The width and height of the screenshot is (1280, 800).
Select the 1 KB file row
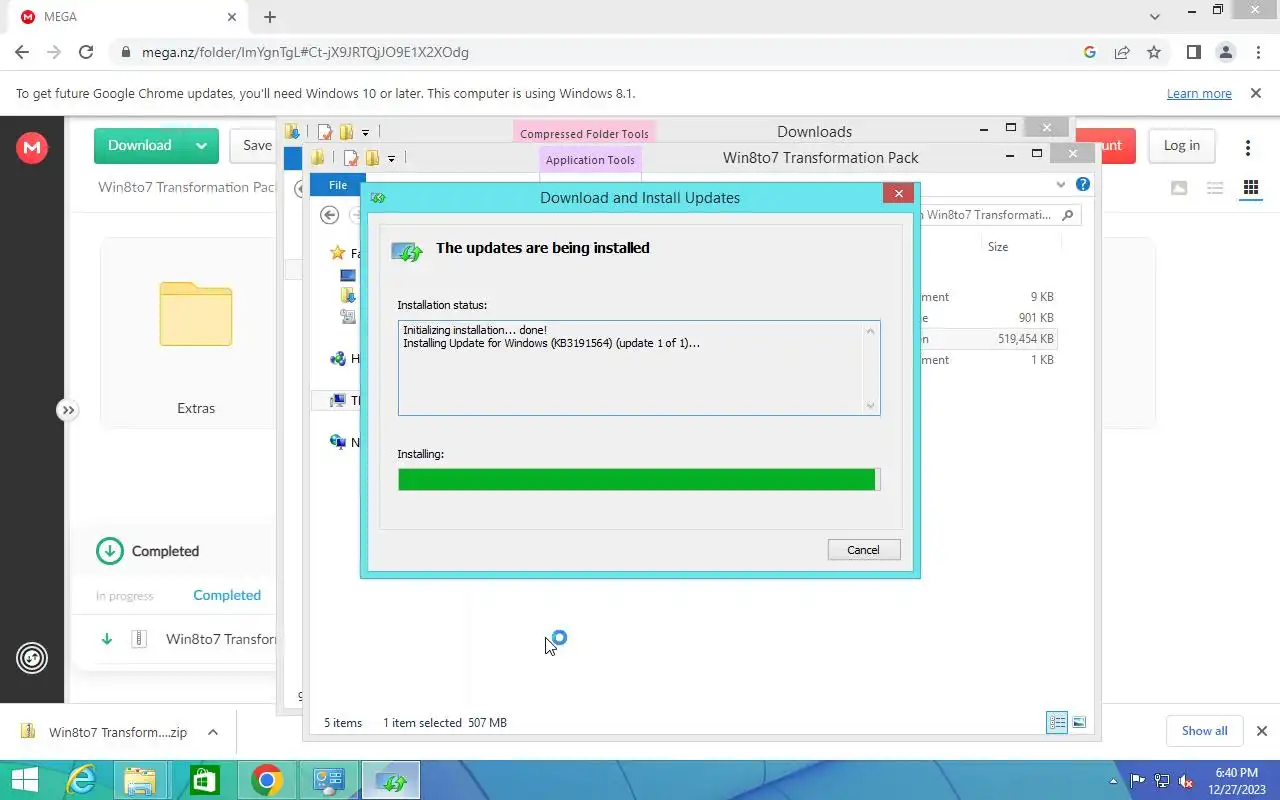tap(988, 360)
